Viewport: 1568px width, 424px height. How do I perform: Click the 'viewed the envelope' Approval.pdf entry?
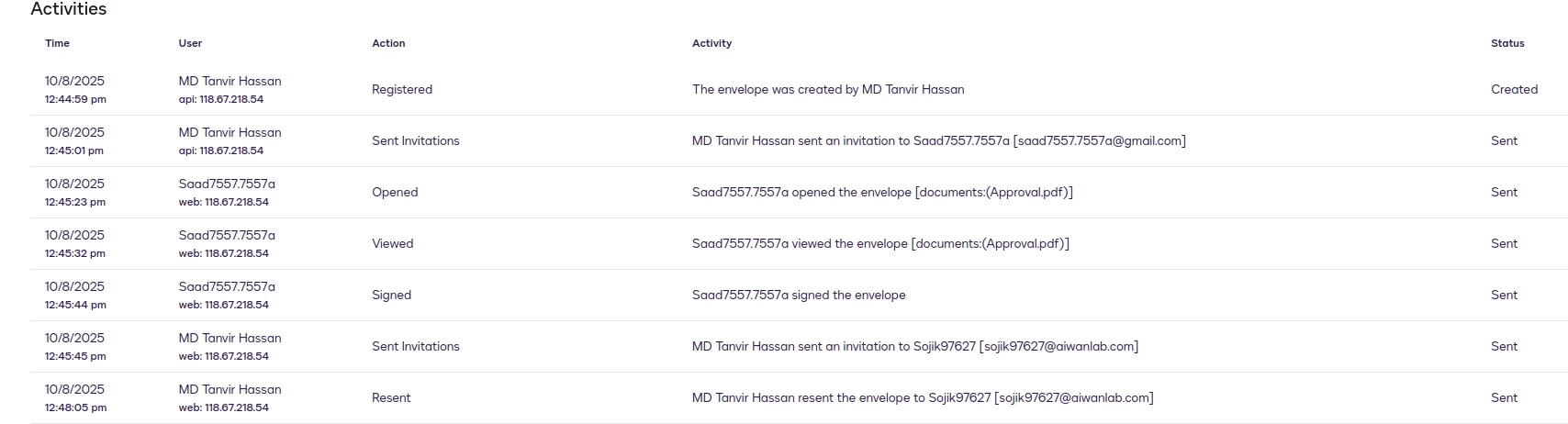pyautogui.click(x=879, y=243)
